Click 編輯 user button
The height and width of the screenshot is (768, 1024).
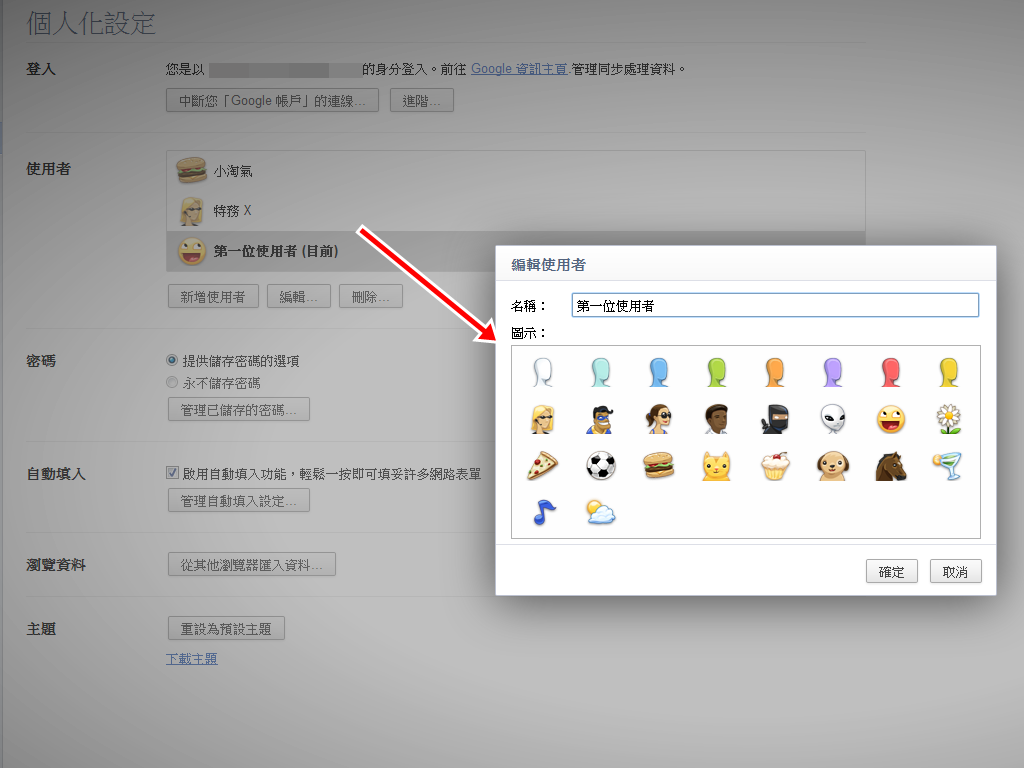coord(298,296)
